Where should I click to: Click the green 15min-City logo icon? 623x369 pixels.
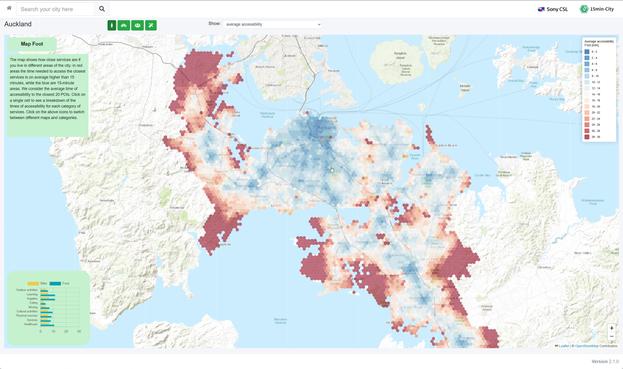[584, 9]
